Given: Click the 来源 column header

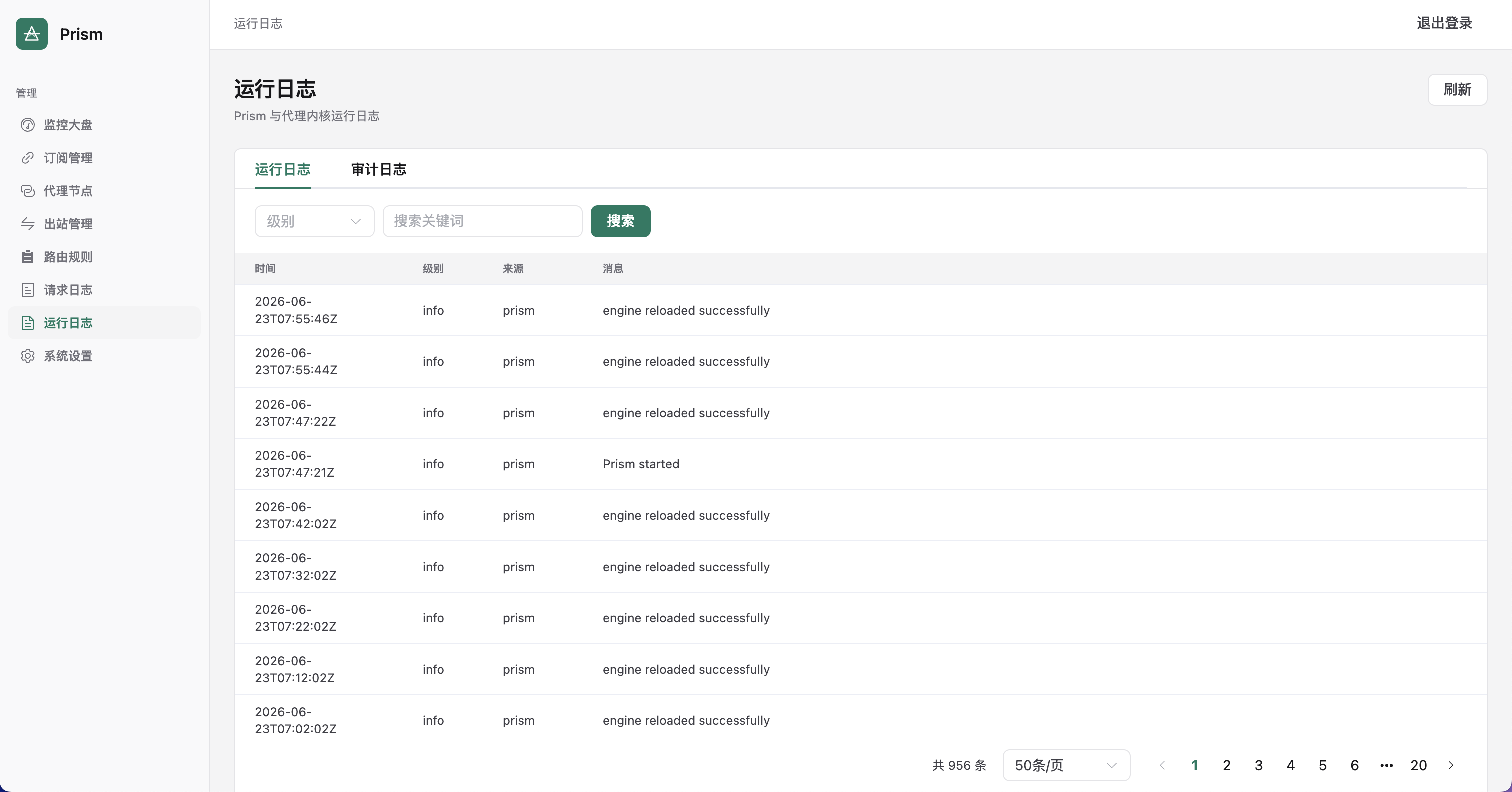Looking at the screenshot, I should [x=513, y=269].
